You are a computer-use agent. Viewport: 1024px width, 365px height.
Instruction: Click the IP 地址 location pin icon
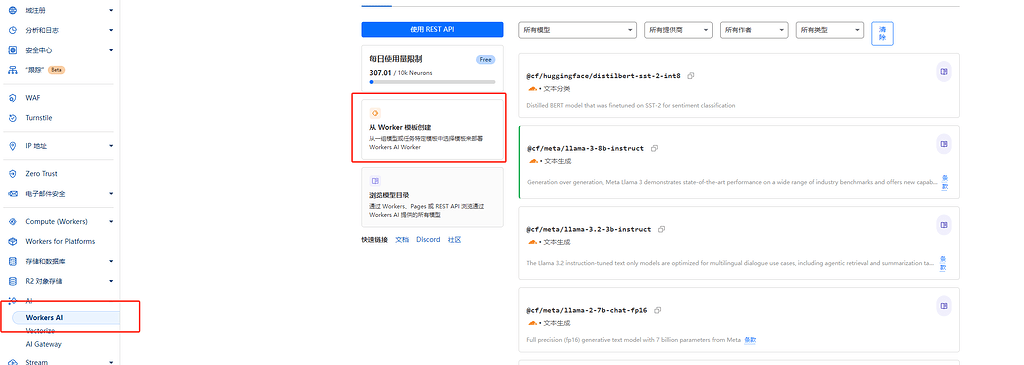click(12, 146)
